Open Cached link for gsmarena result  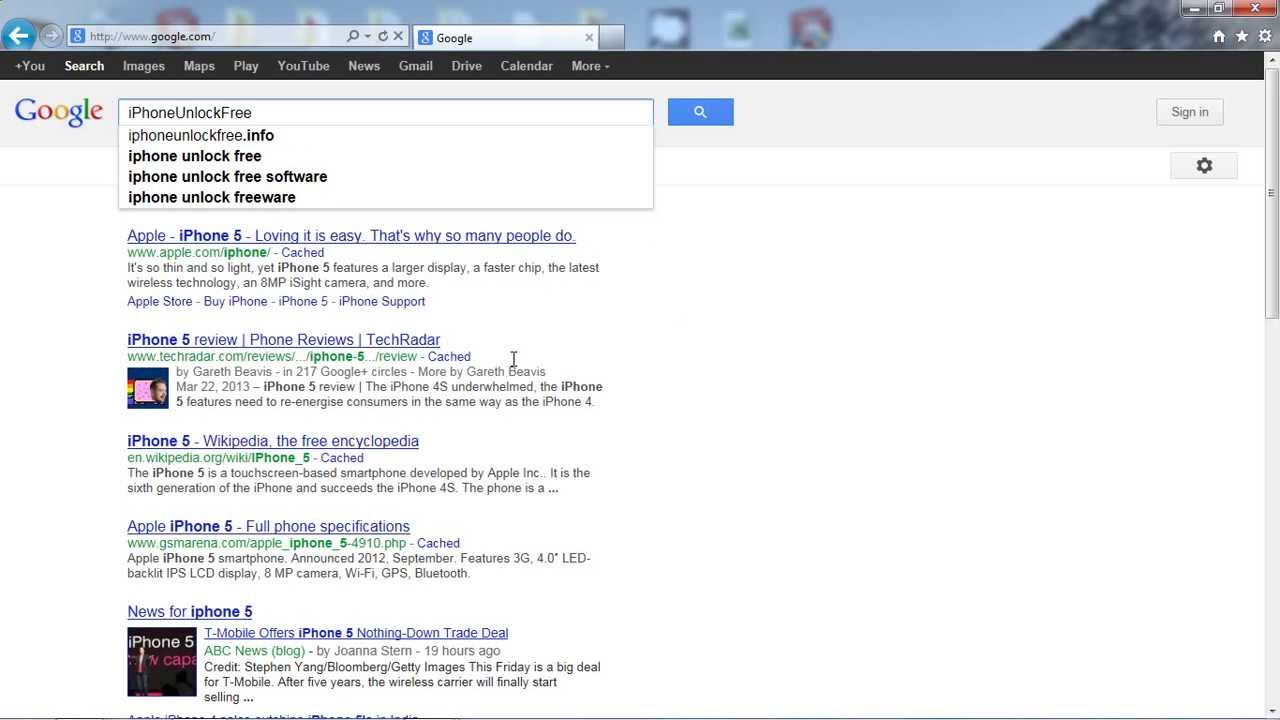(439, 544)
